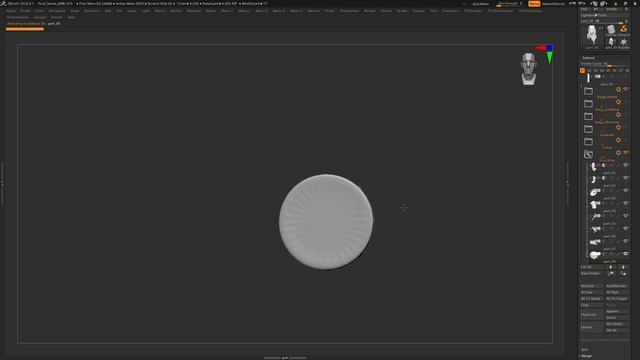
Task: Toggle visibility eye of pant_54 subtool
Action: tap(626, 203)
